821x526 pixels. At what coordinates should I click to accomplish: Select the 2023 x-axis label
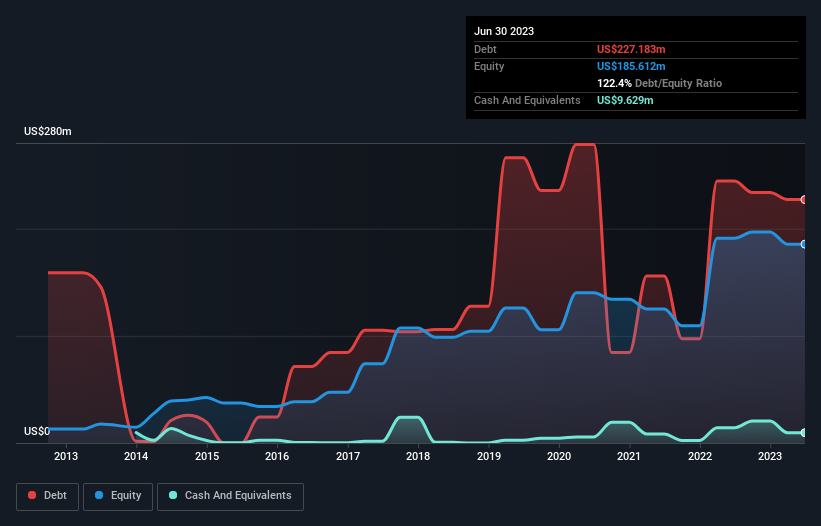[x=770, y=456]
